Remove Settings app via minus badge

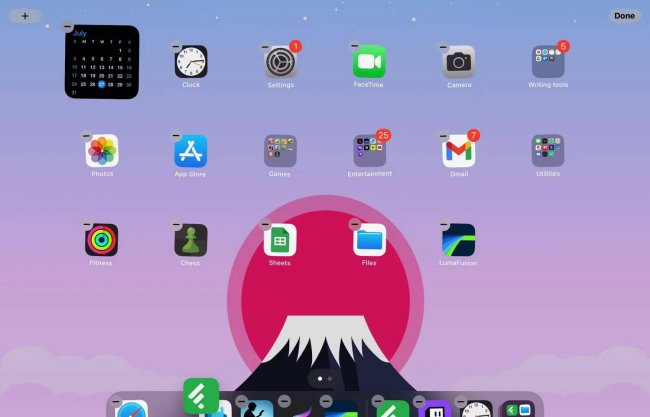265,46
